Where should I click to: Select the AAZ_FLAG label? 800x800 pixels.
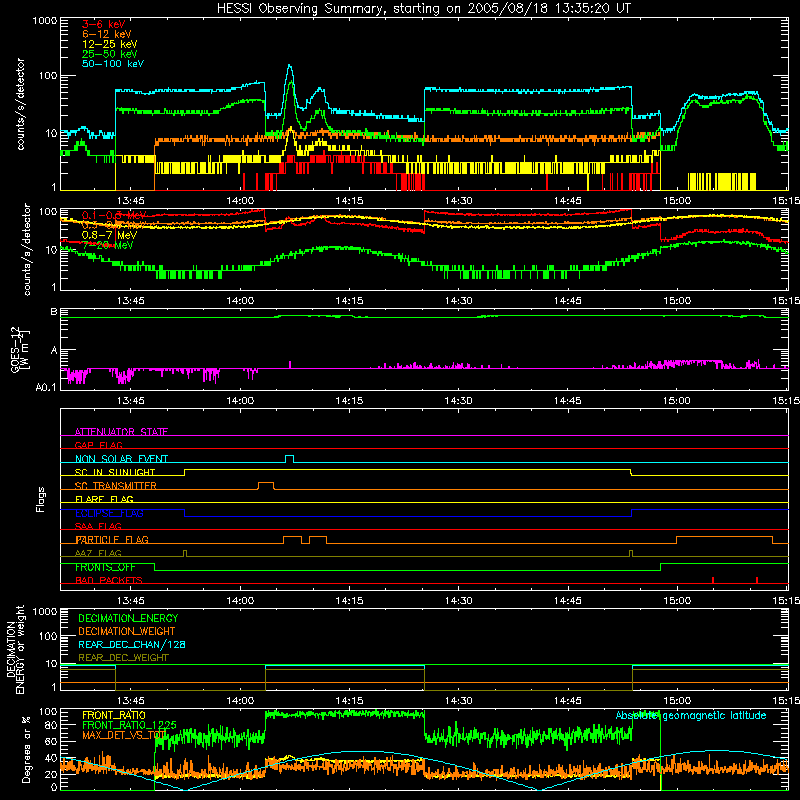(x=98, y=553)
